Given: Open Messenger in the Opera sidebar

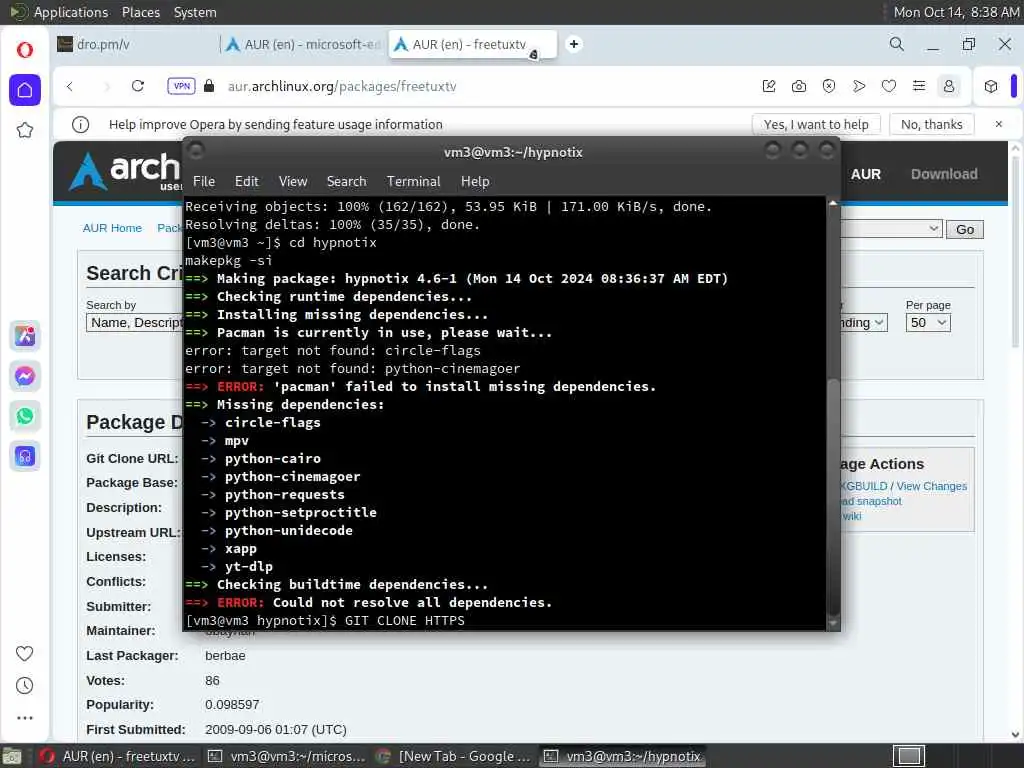Looking at the screenshot, I should [25, 376].
